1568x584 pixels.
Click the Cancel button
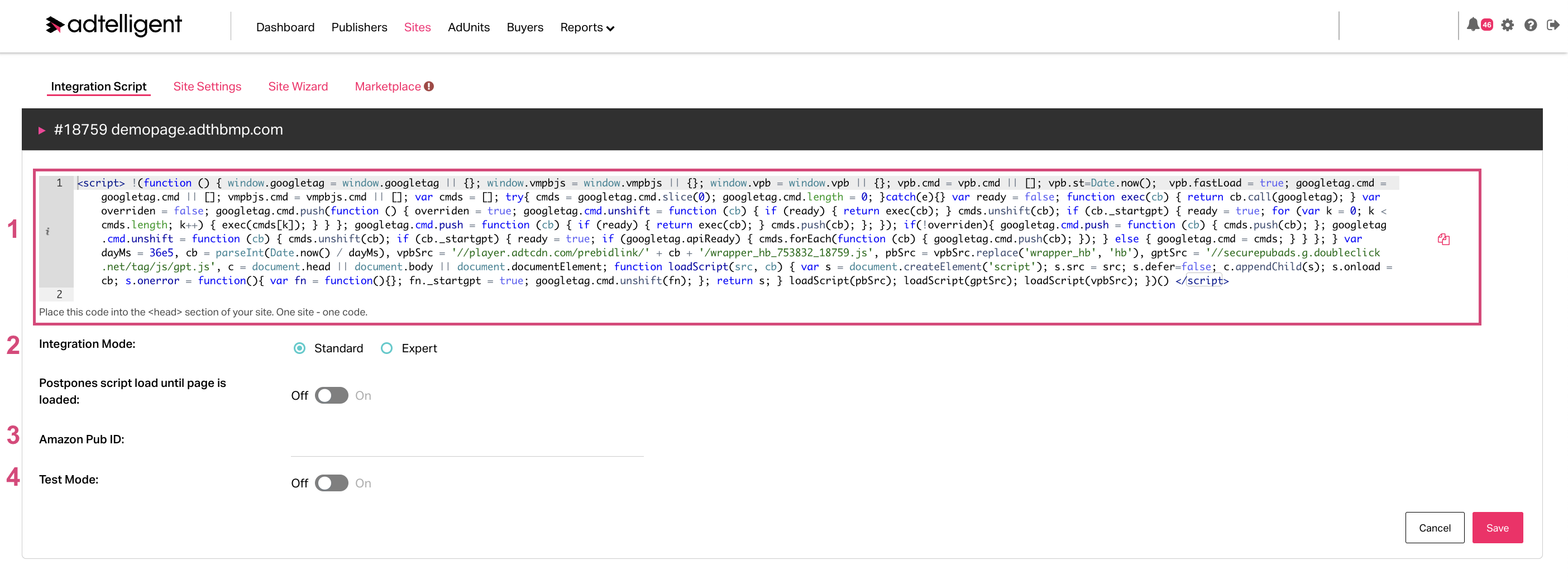[1435, 528]
